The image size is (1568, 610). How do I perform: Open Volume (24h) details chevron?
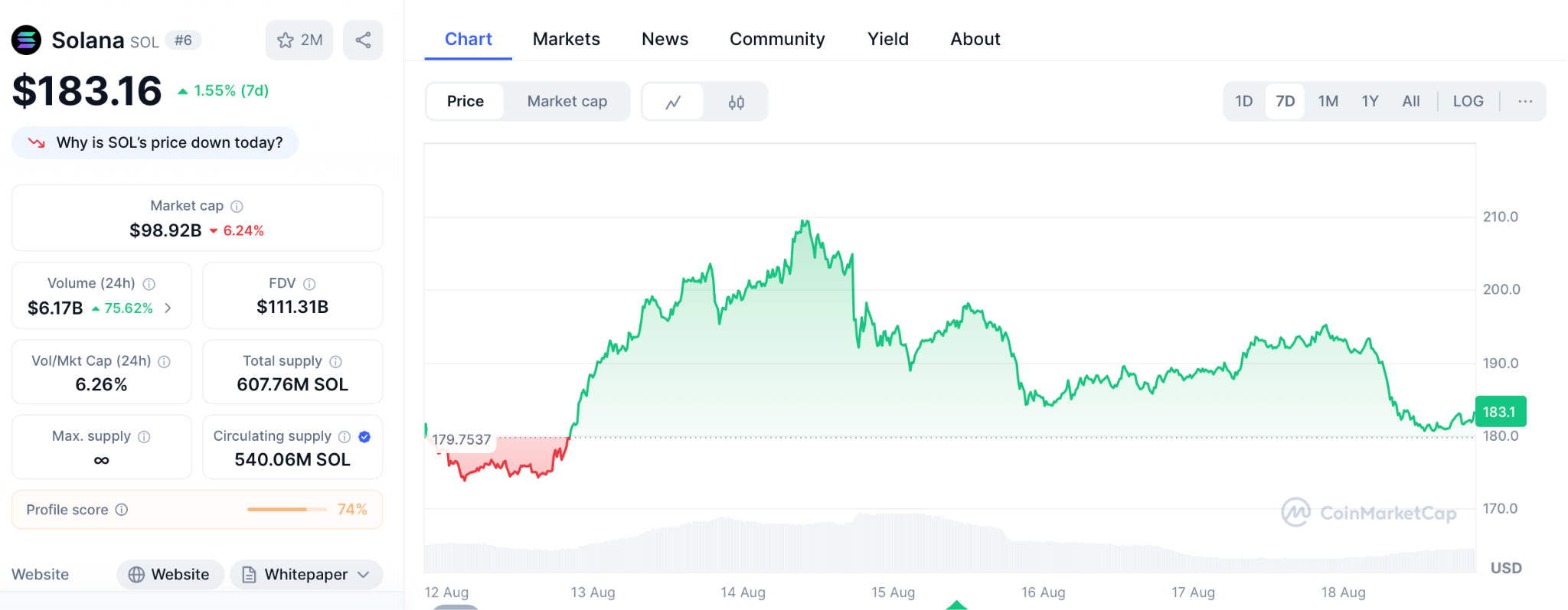168,308
